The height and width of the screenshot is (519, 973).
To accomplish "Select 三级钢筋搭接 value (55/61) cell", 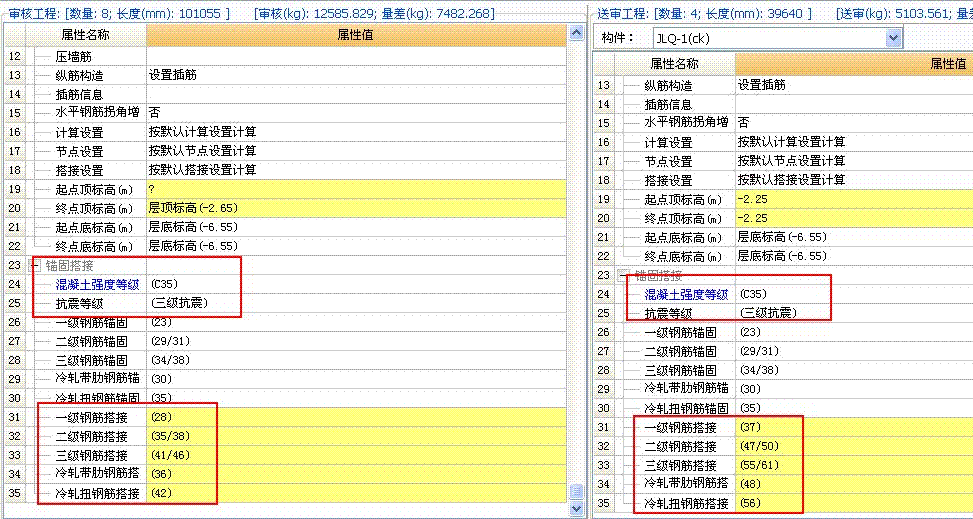I will (x=850, y=465).
